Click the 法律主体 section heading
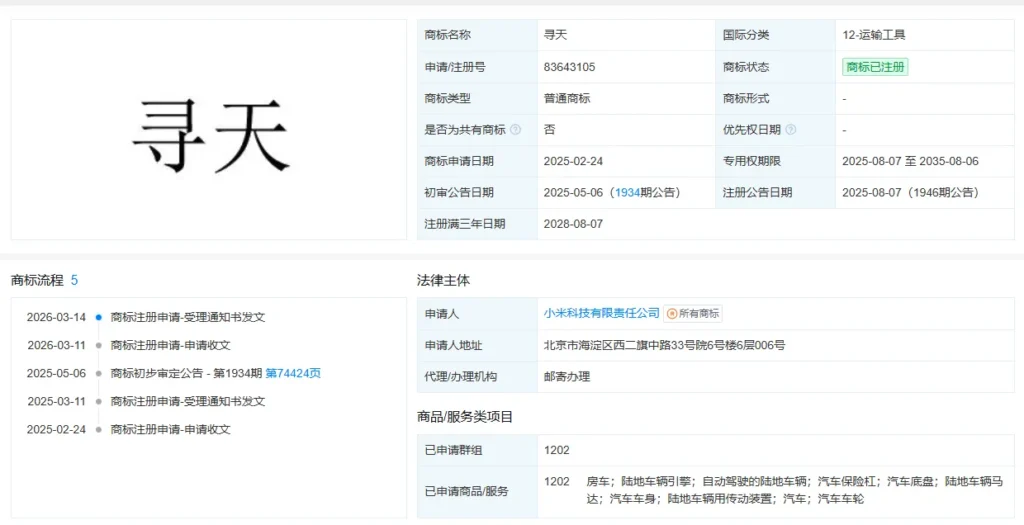Screen dimensions: 1024x525 pos(443,280)
